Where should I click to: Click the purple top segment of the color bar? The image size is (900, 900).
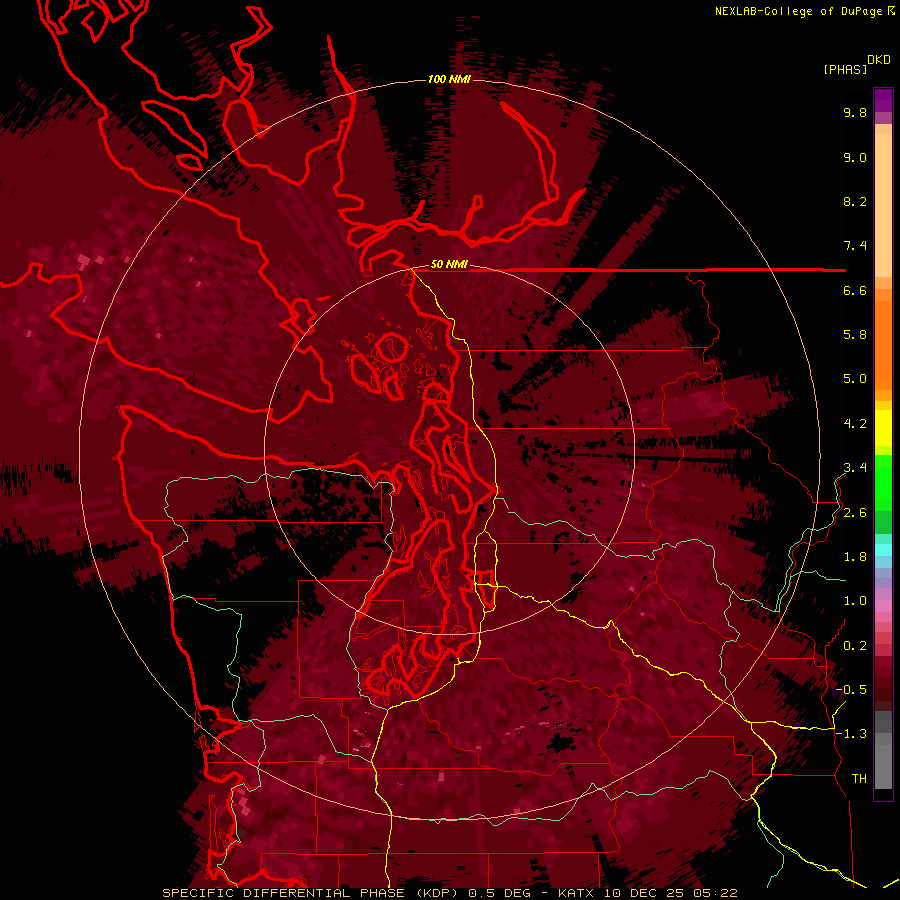[x=883, y=100]
